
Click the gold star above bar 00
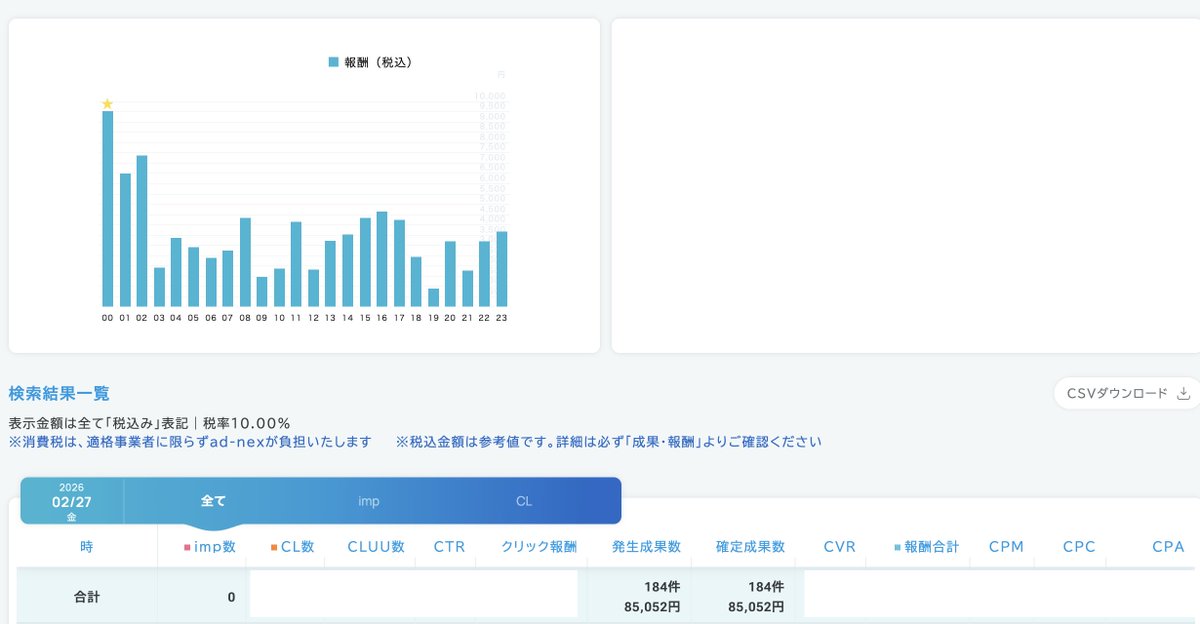tap(107, 103)
